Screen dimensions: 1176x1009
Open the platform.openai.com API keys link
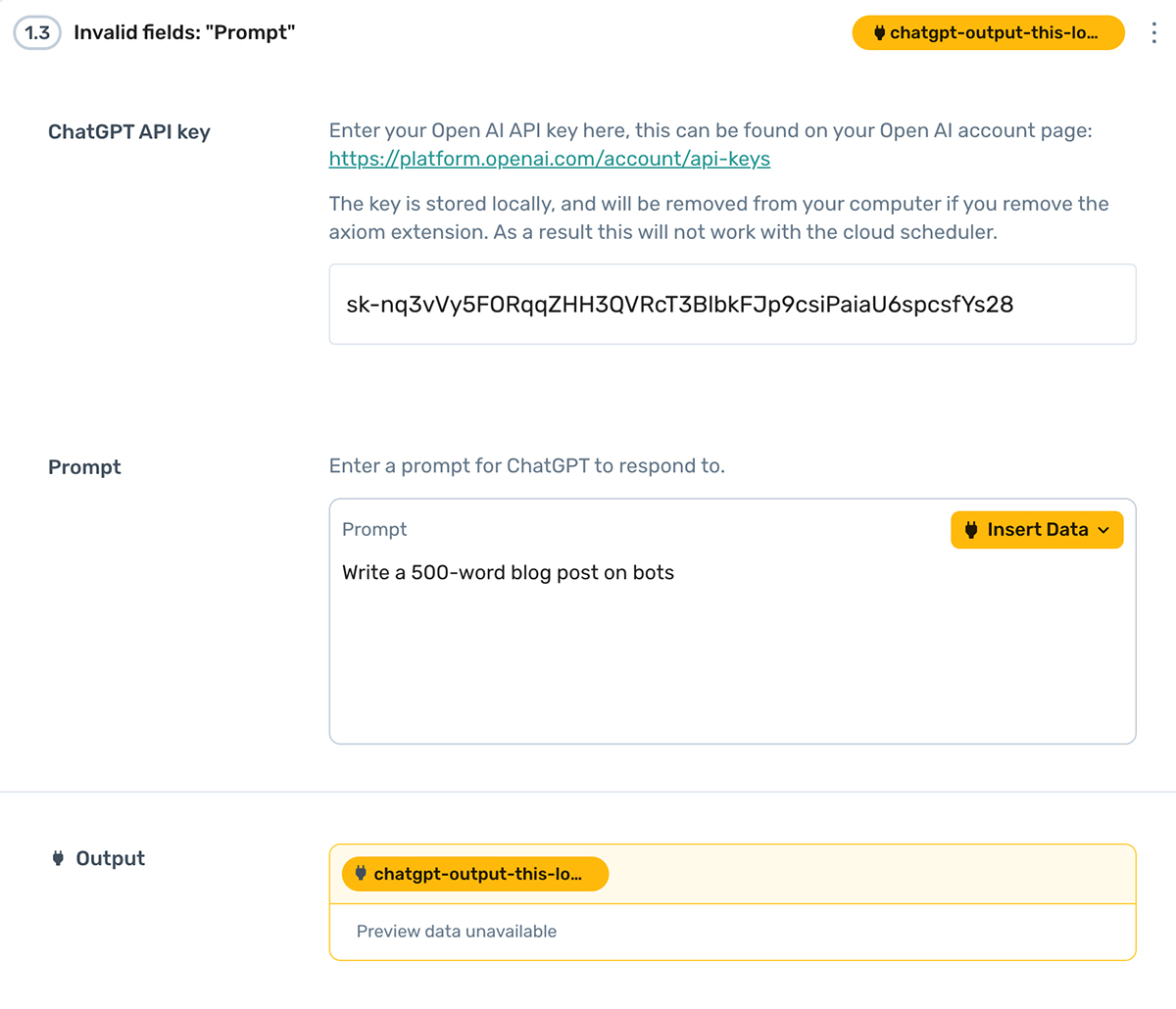pyautogui.click(x=549, y=159)
